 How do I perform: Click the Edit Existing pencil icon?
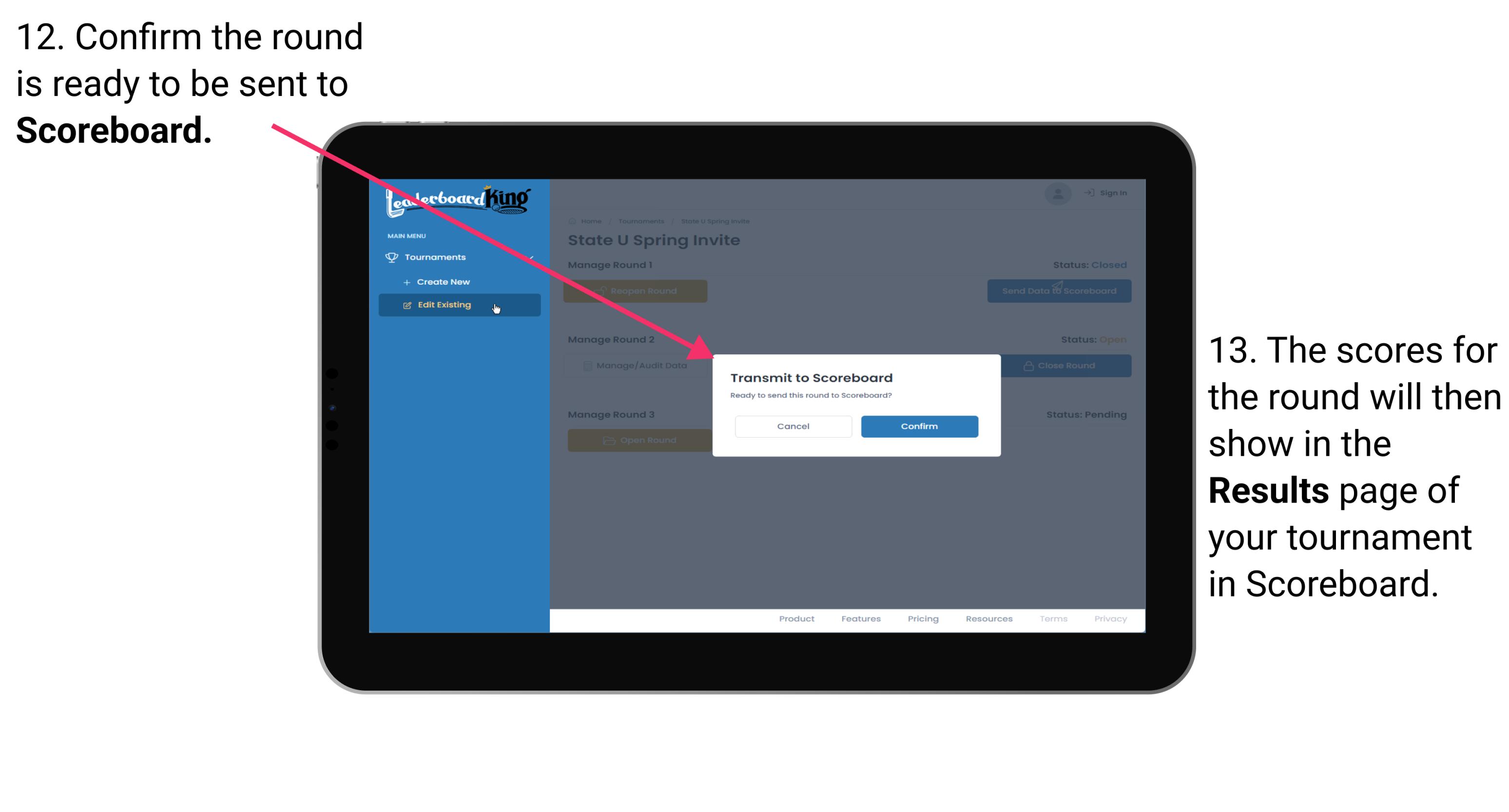(x=409, y=305)
